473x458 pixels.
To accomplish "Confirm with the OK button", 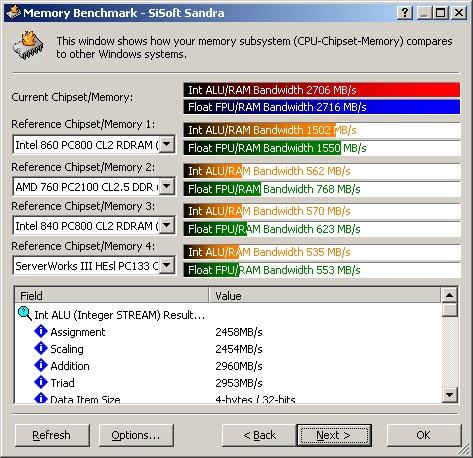I will (424, 435).
